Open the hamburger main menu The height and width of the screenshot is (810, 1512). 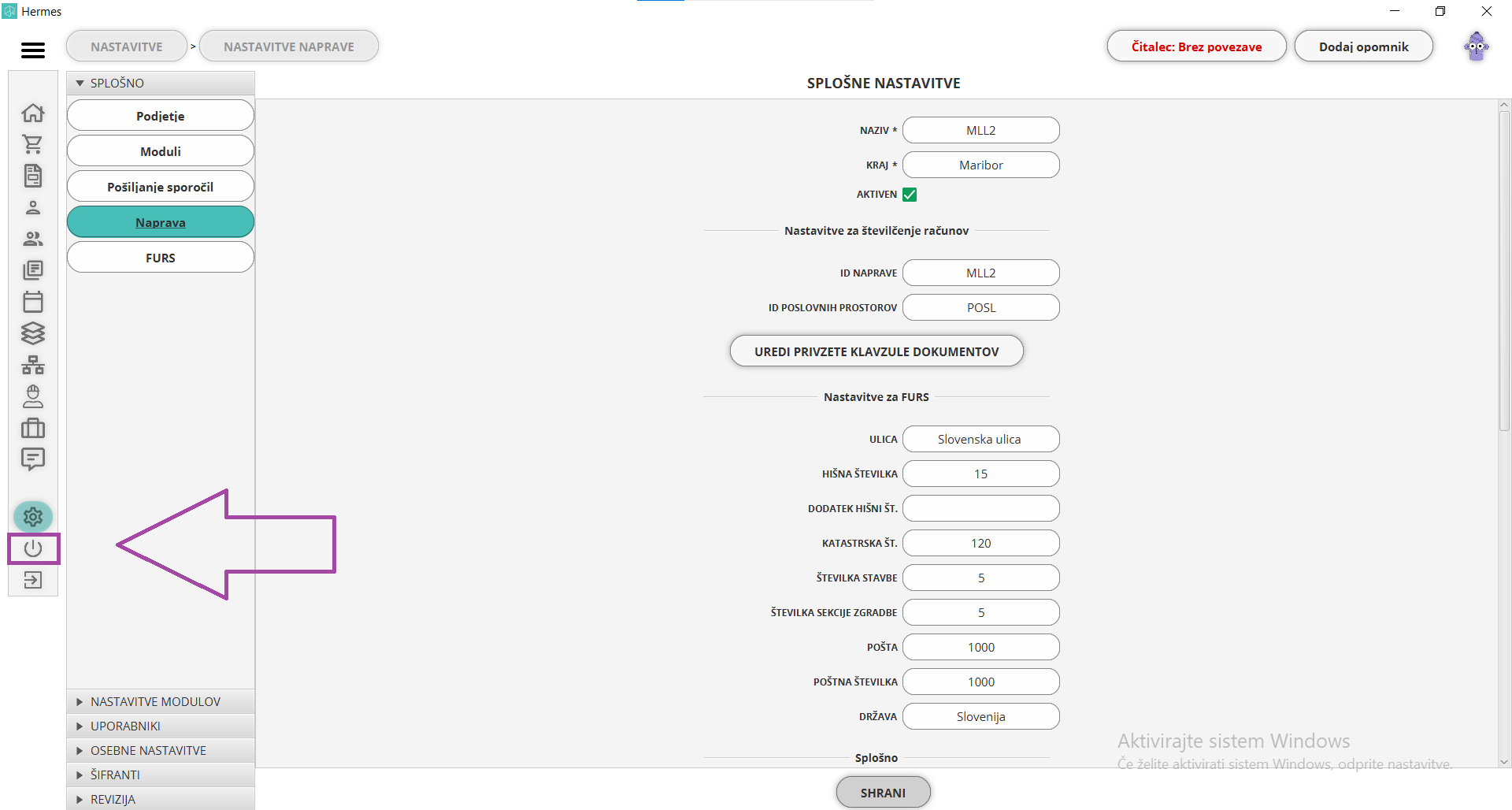(33, 50)
